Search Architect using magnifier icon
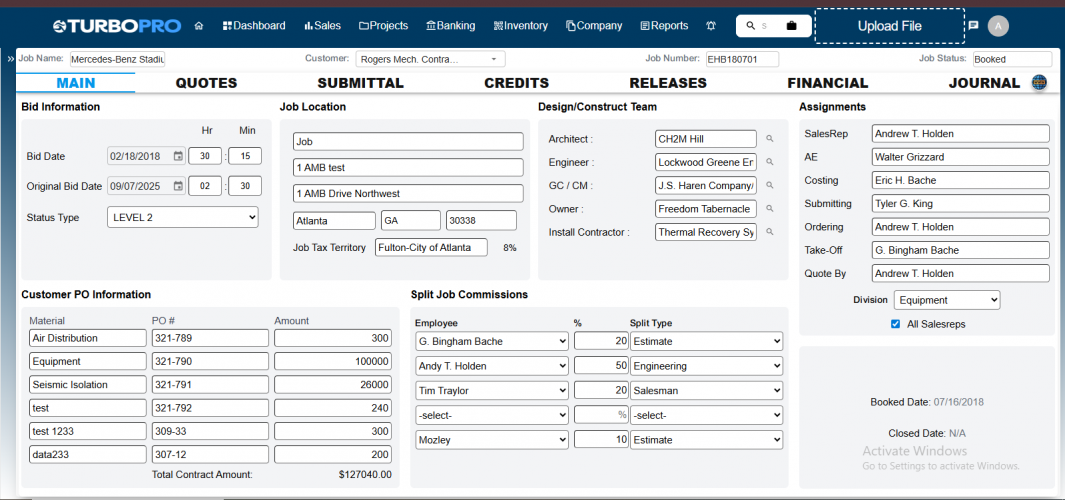 (x=770, y=139)
